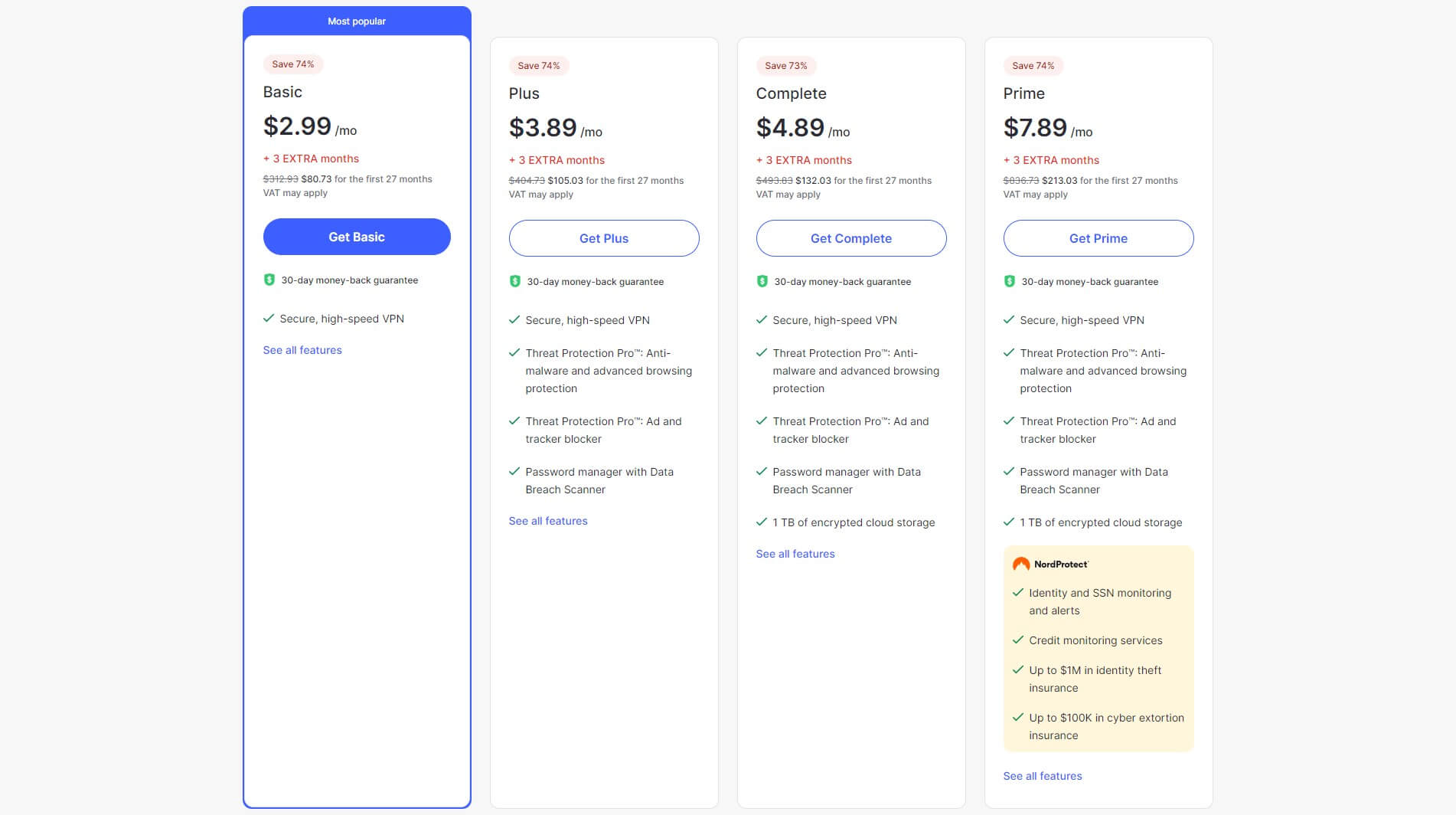Click the $132.03 for the first 27 months text
This screenshot has width=1456, height=815.
click(863, 181)
